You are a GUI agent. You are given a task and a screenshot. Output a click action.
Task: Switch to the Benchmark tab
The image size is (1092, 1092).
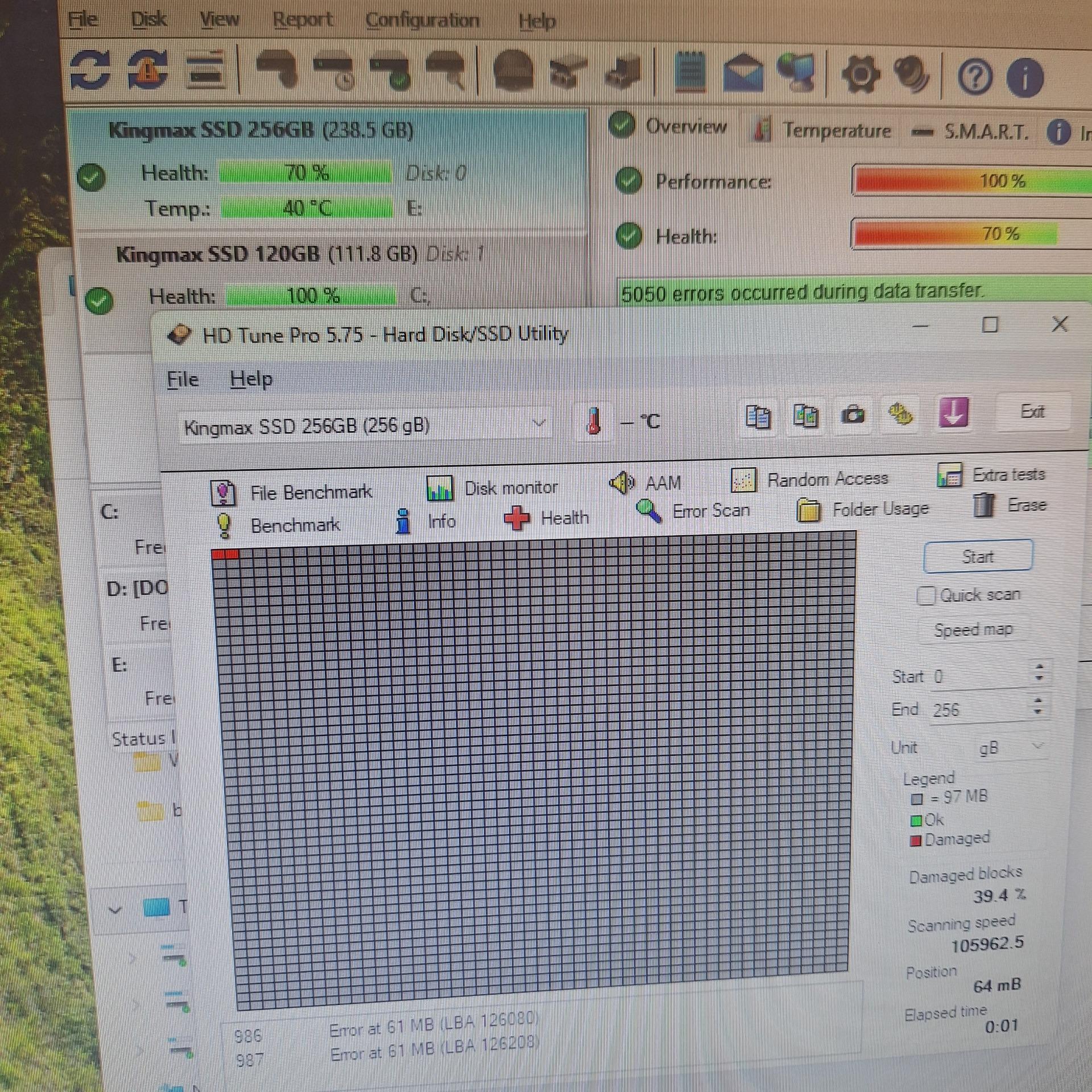279,525
